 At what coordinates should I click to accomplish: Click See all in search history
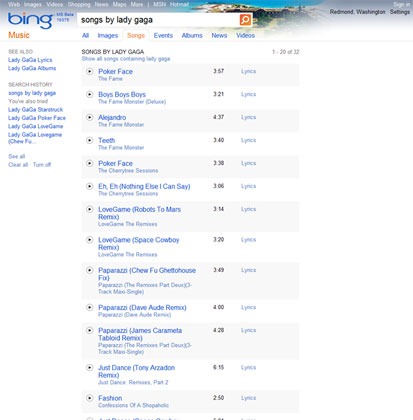[x=17, y=156]
